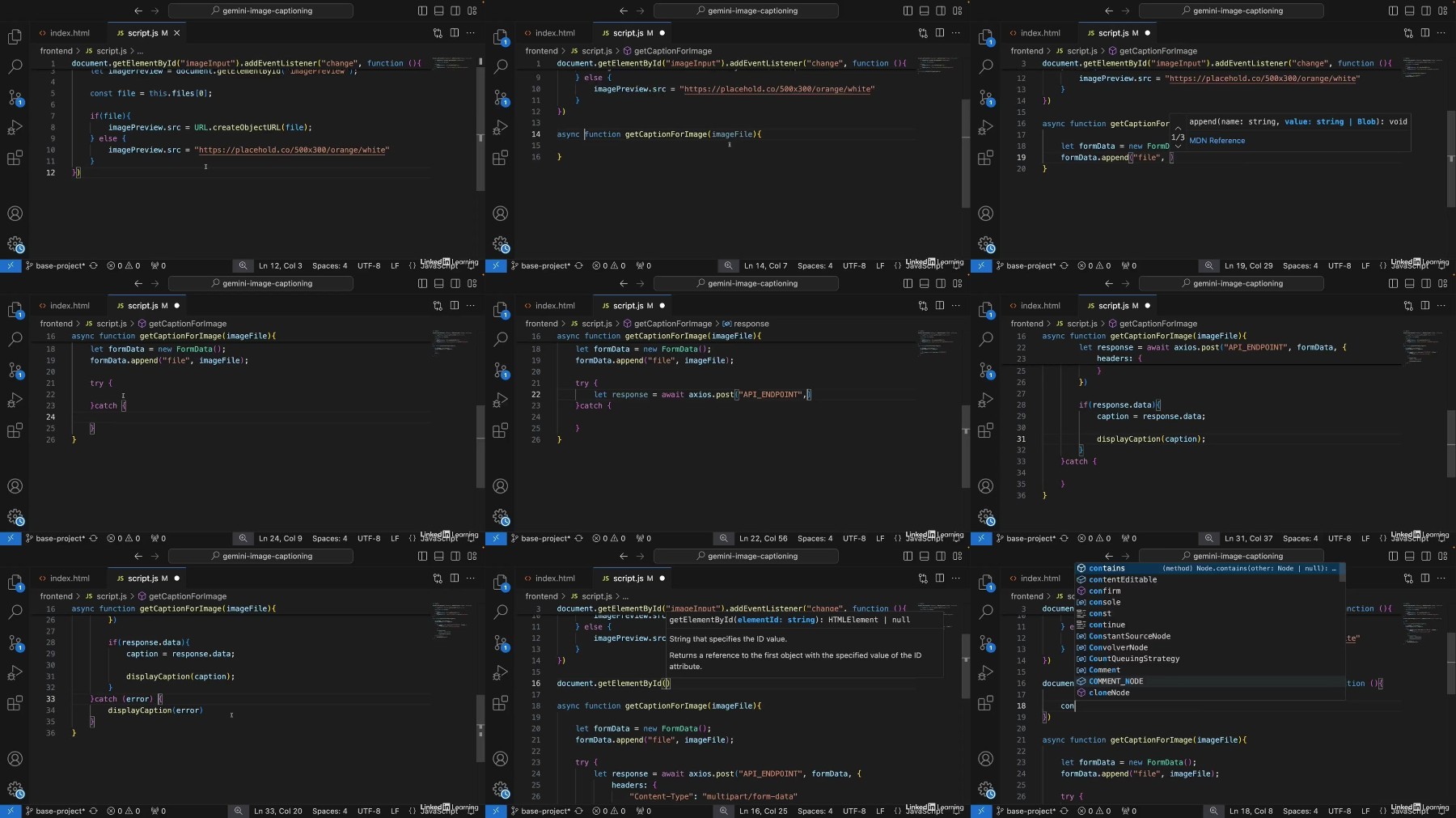Click UTF-8 encoding beside Ln 16, Col 25
Screen dimensions: 1456x818
pyautogui.click(x=854, y=811)
